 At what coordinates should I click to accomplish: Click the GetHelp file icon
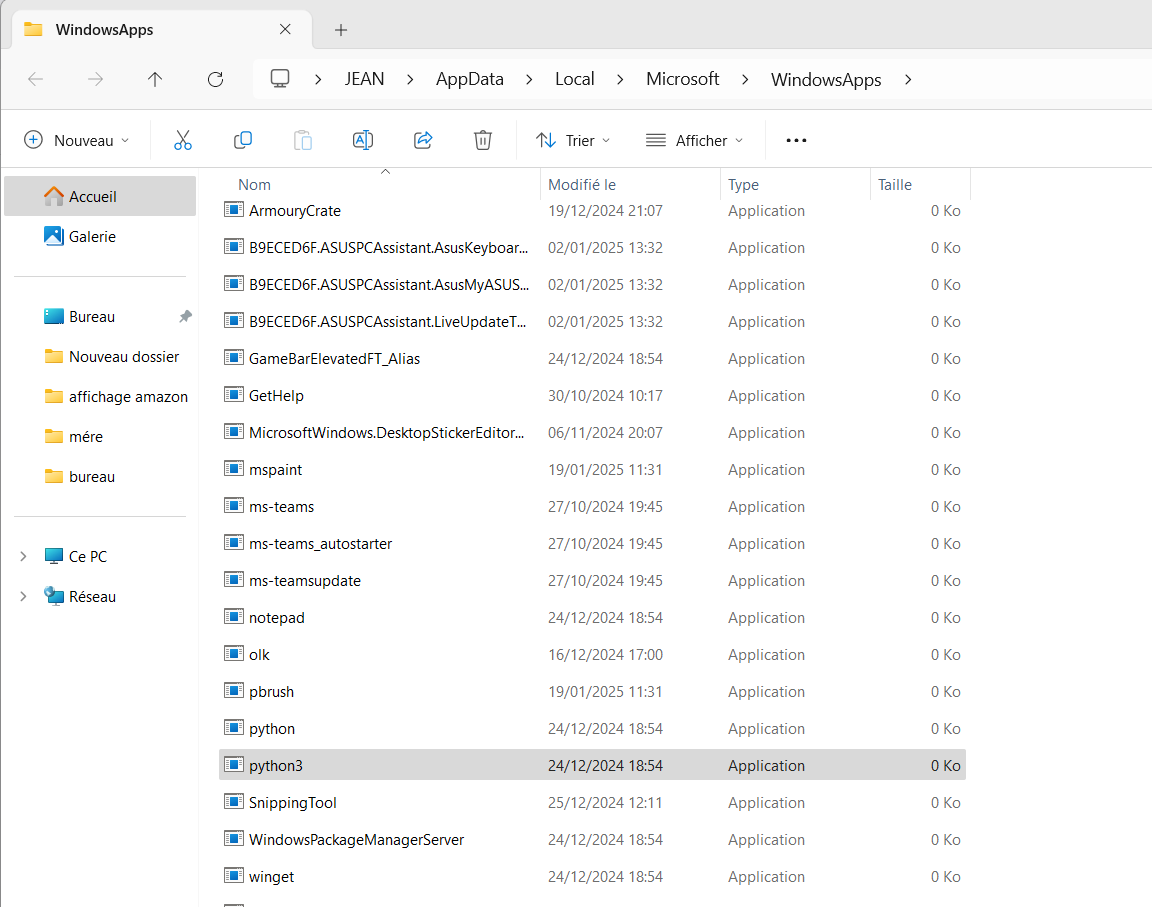pos(234,394)
